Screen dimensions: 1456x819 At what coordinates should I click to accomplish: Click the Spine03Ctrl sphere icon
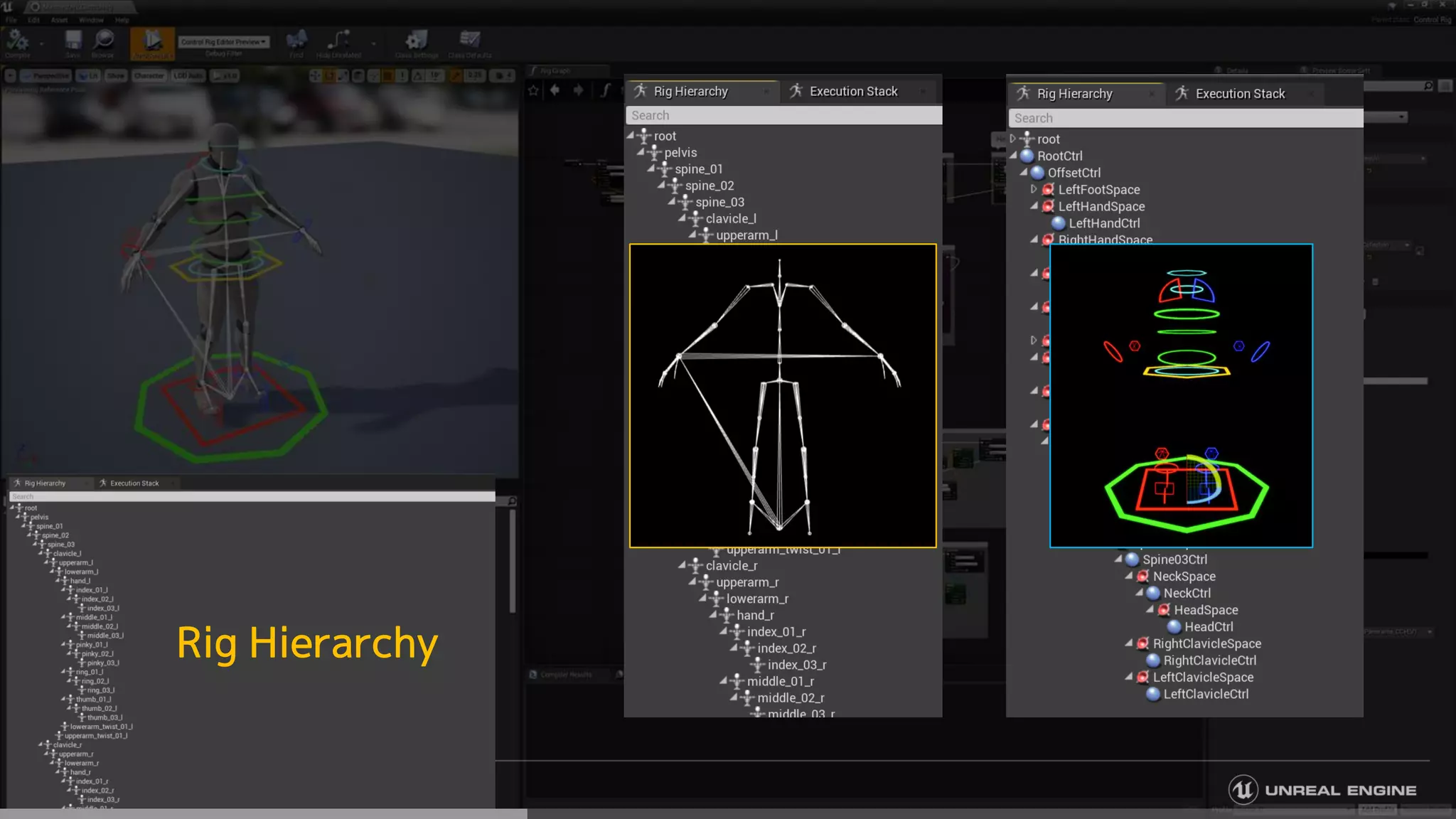tap(1133, 560)
